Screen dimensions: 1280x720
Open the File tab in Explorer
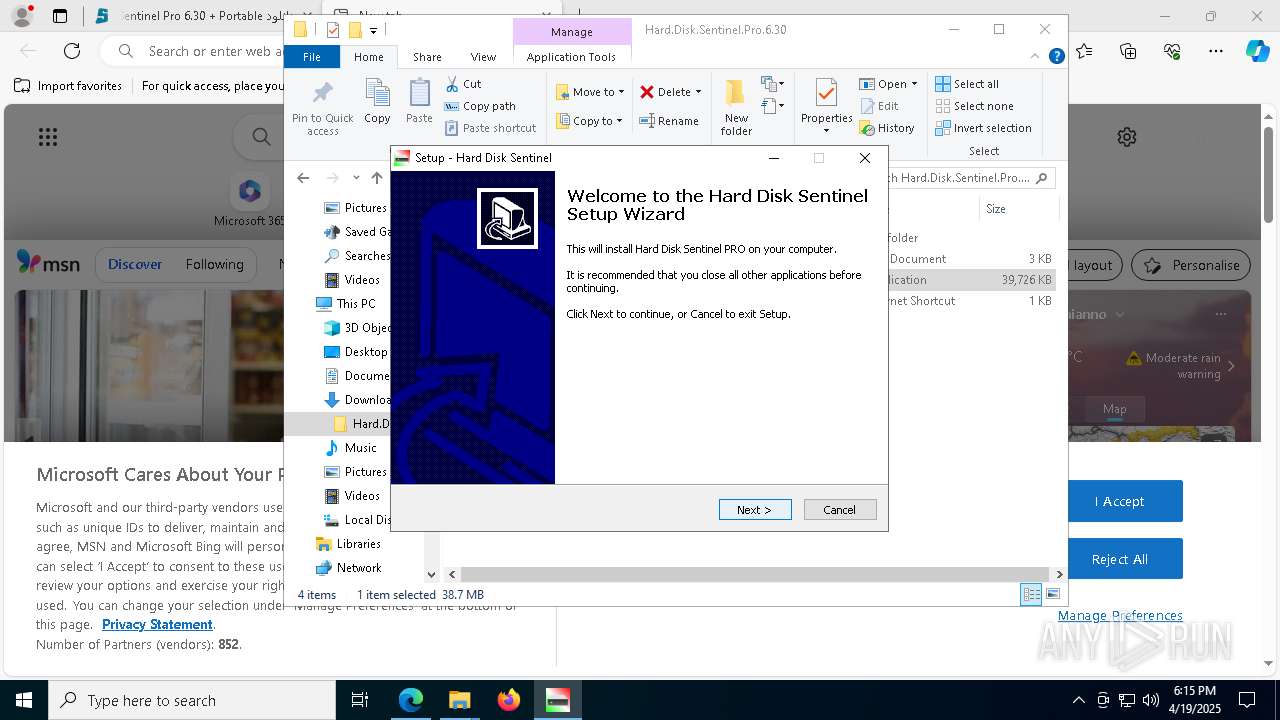click(x=312, y=57)
